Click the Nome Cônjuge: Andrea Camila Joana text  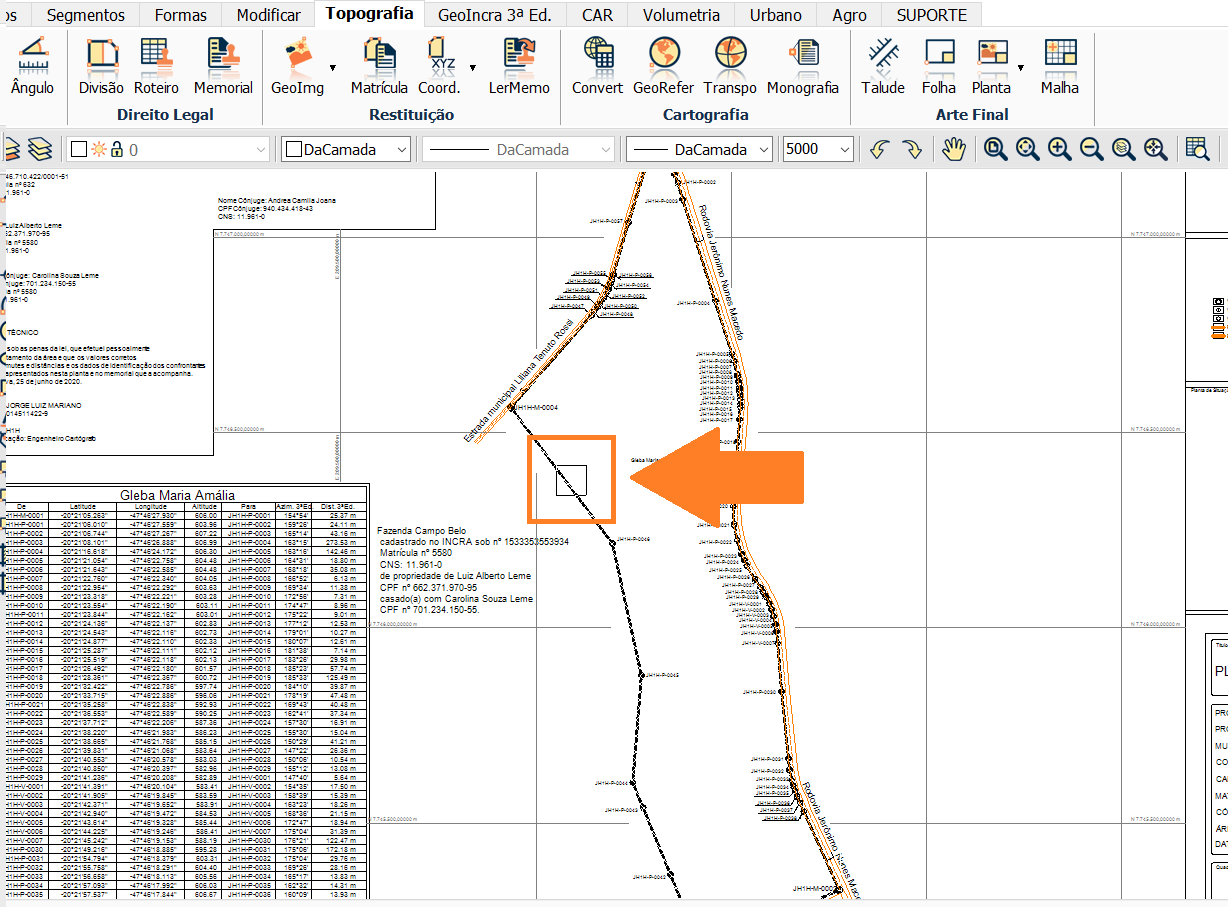(277, 201)
